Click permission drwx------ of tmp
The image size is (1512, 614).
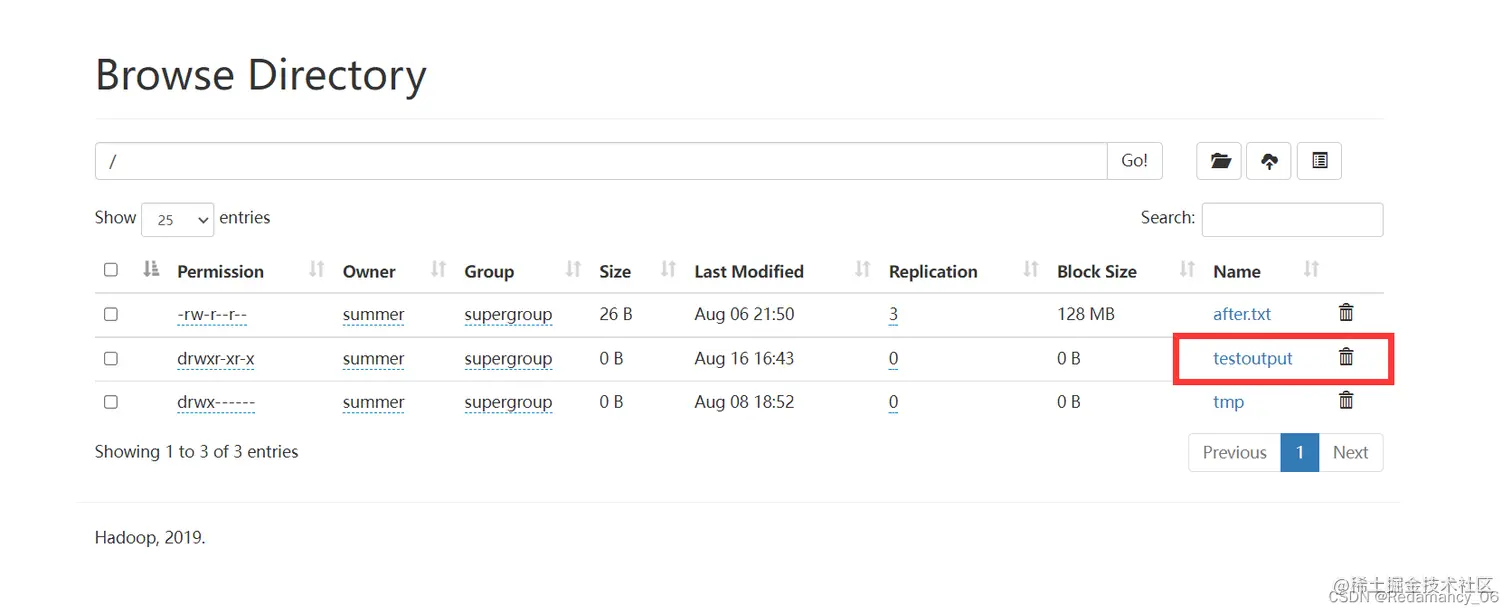216,402
